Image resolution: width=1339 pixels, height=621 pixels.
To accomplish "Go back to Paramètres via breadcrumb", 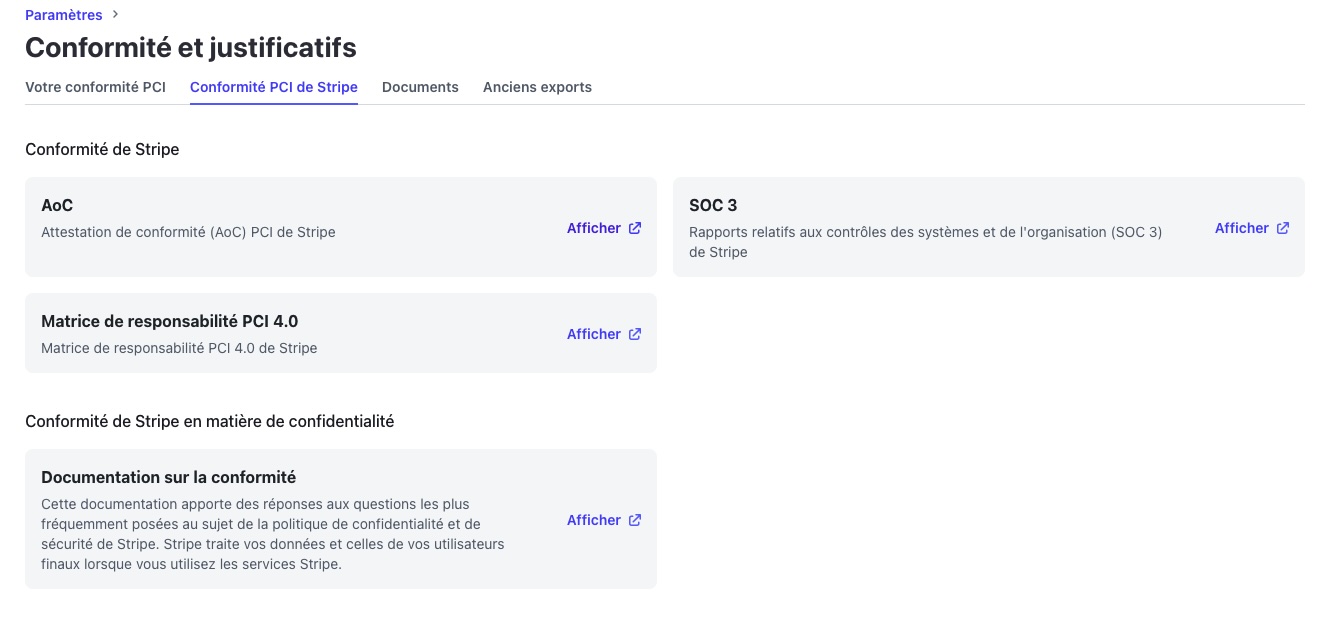I will point(64,15).
